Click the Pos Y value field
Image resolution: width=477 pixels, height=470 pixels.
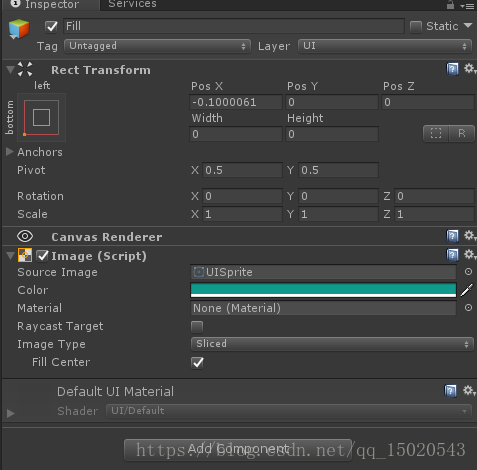[x=332, y=102]
